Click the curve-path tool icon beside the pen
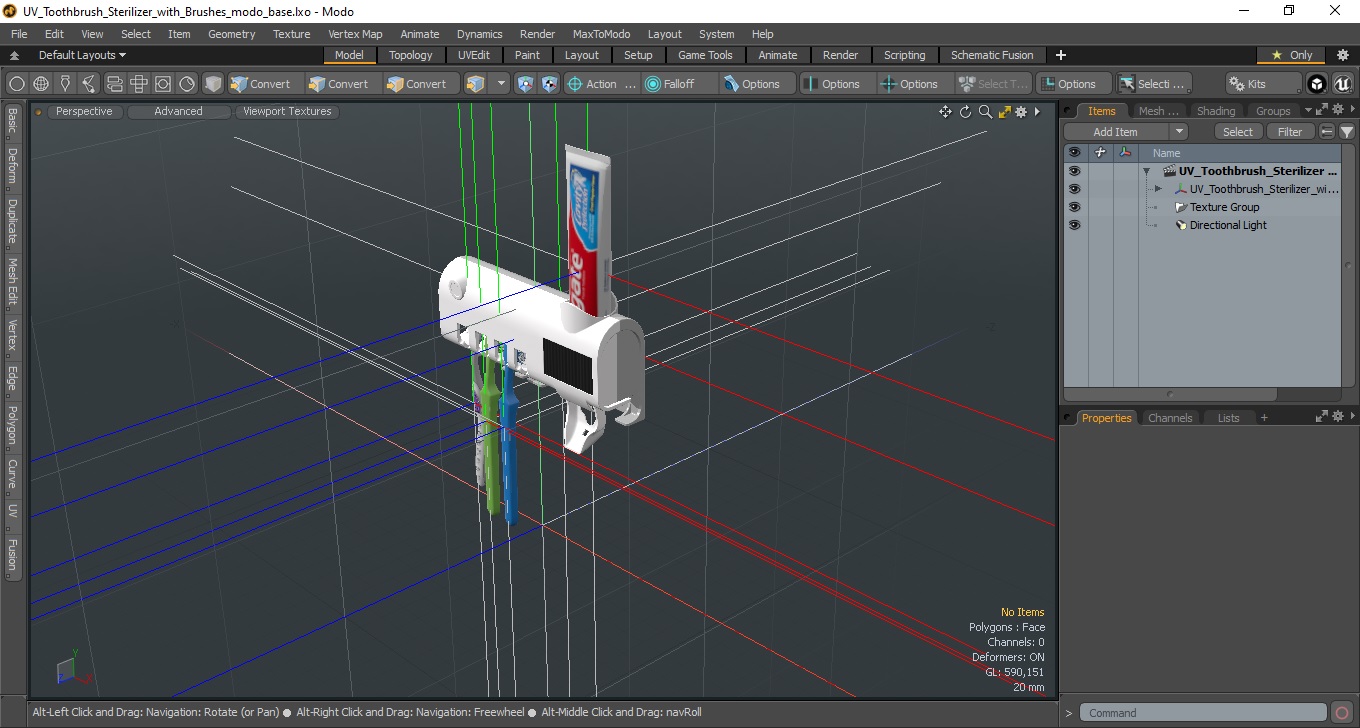Screen dimensions: 1360x728 (x=89, y=84)
